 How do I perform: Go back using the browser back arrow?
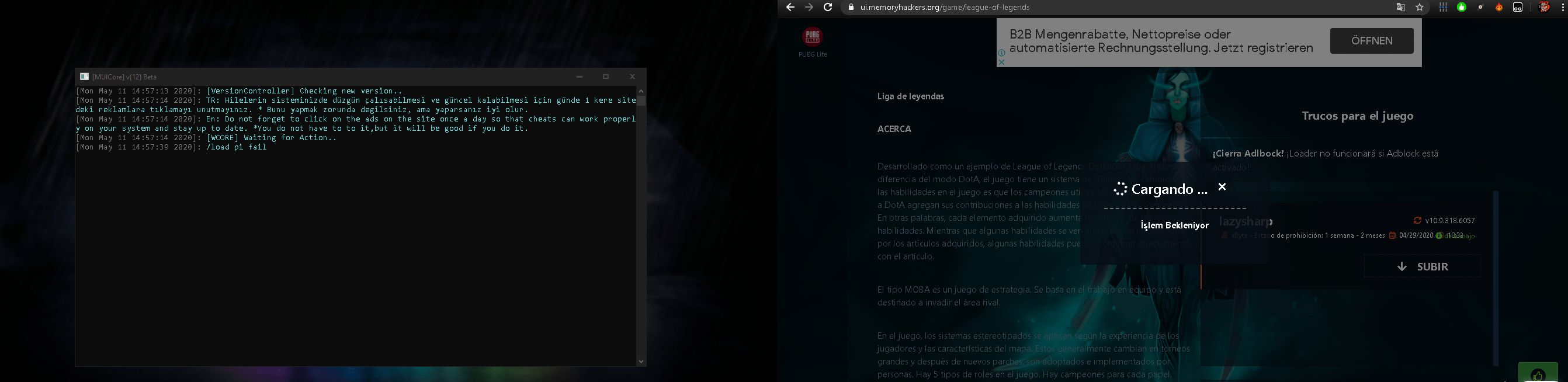point(790,7)
